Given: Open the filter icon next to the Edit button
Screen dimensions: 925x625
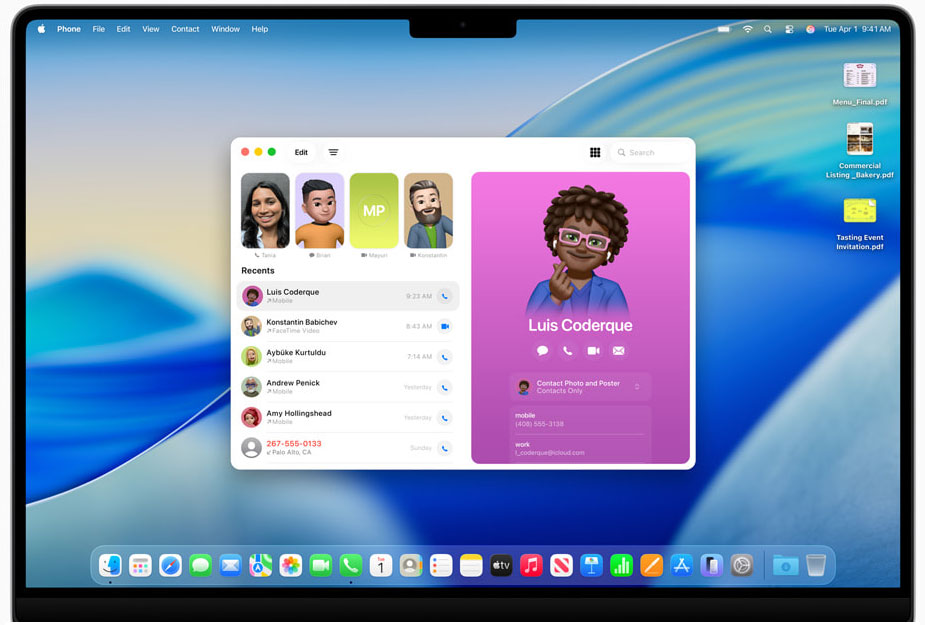Looking at the screenshot, I should pos(333,152).
